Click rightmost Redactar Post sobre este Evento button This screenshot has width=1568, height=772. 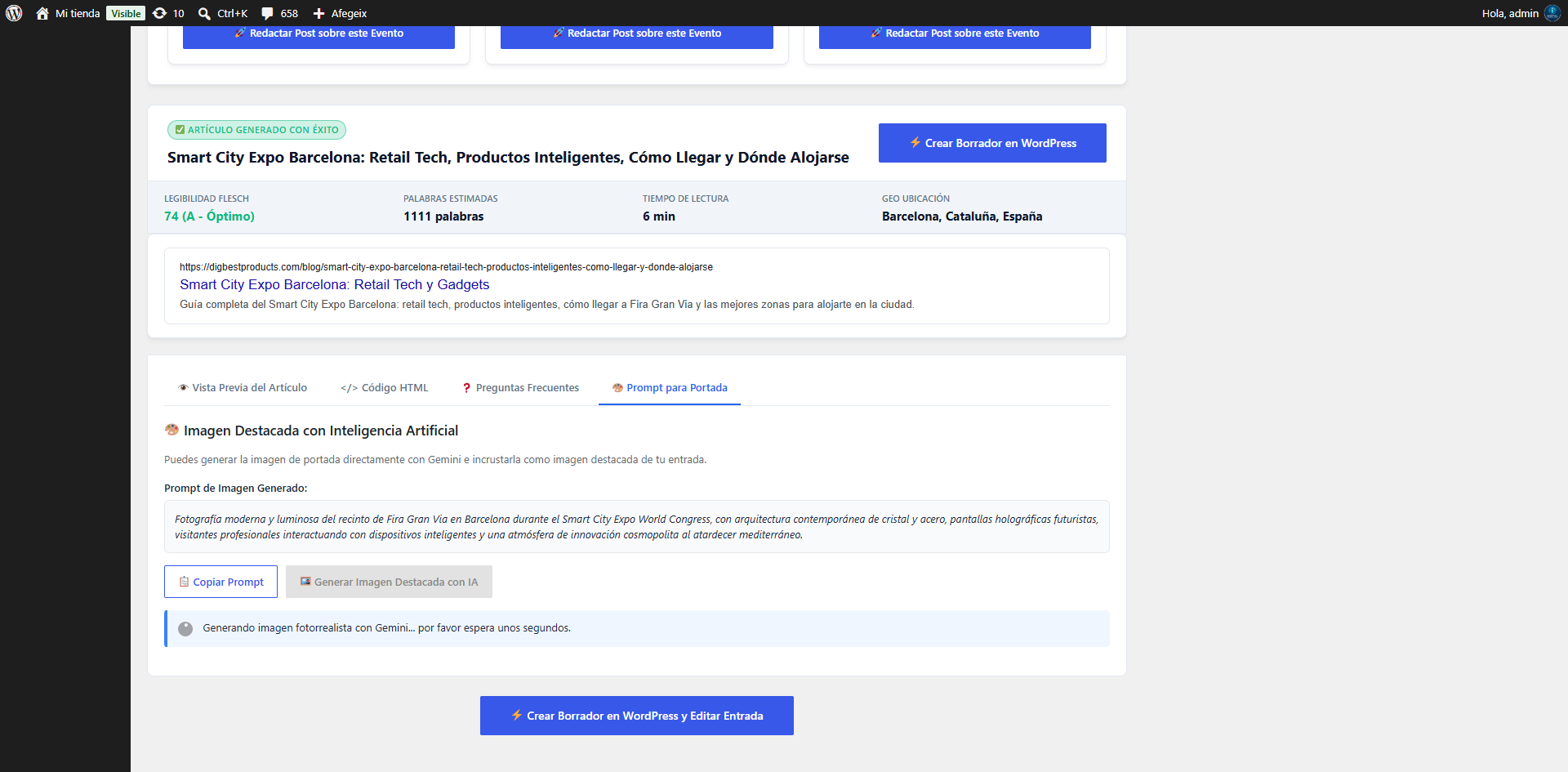click(x=955, y=33)
